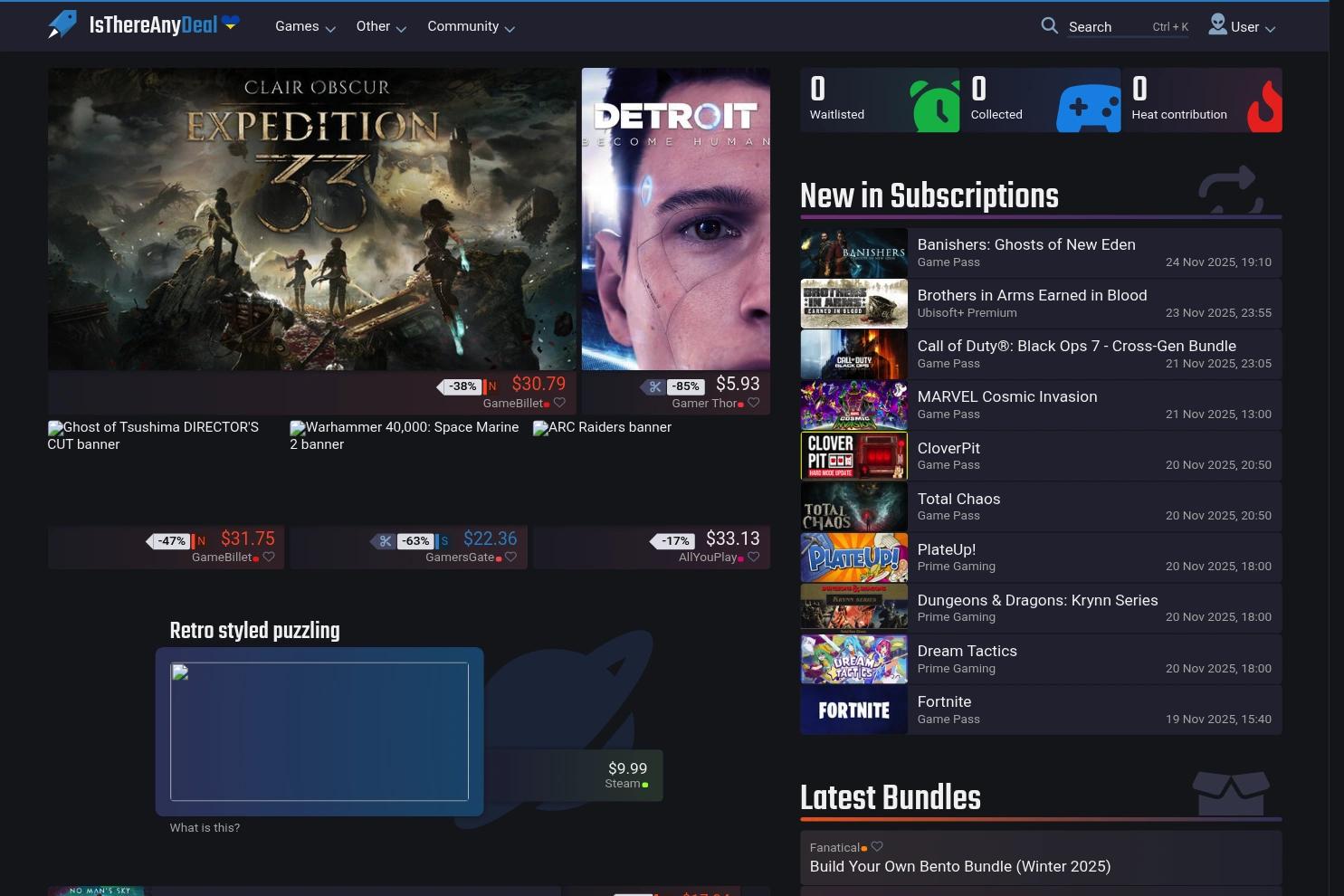
Task: Click the $33.13 AllYouPlay price
Action: pyautogui.click(x=733, y=539)
